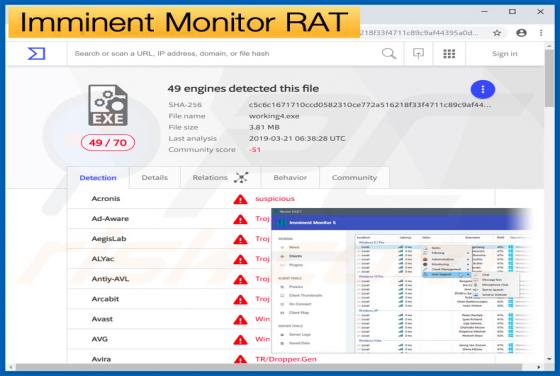Click the AVG warning triangle icon
Viewport: 560px width, 376px height.
[x=240, y=340]
